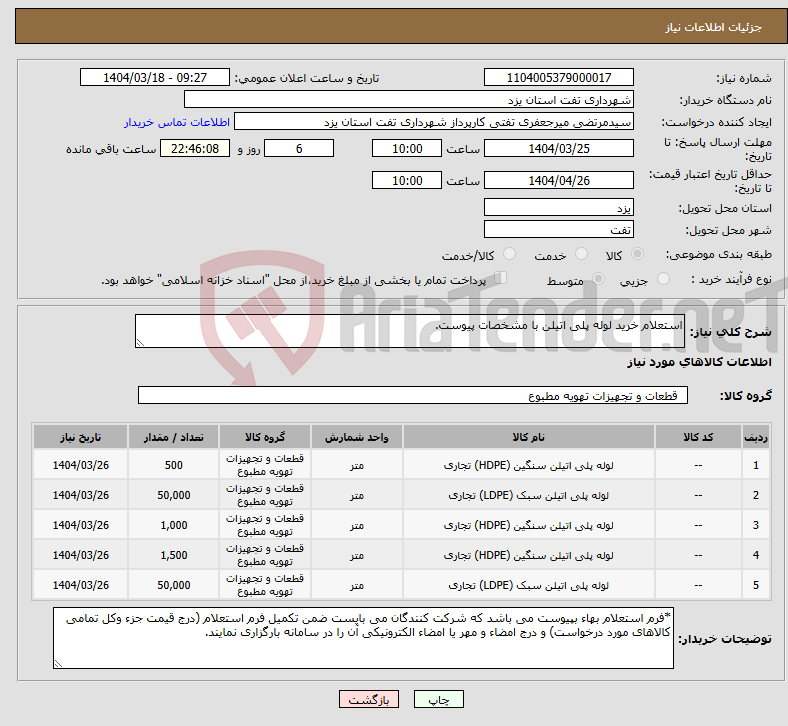Open buyer contact info link
The width and height of the screenshot is (788, 726).
coord(177,122)
